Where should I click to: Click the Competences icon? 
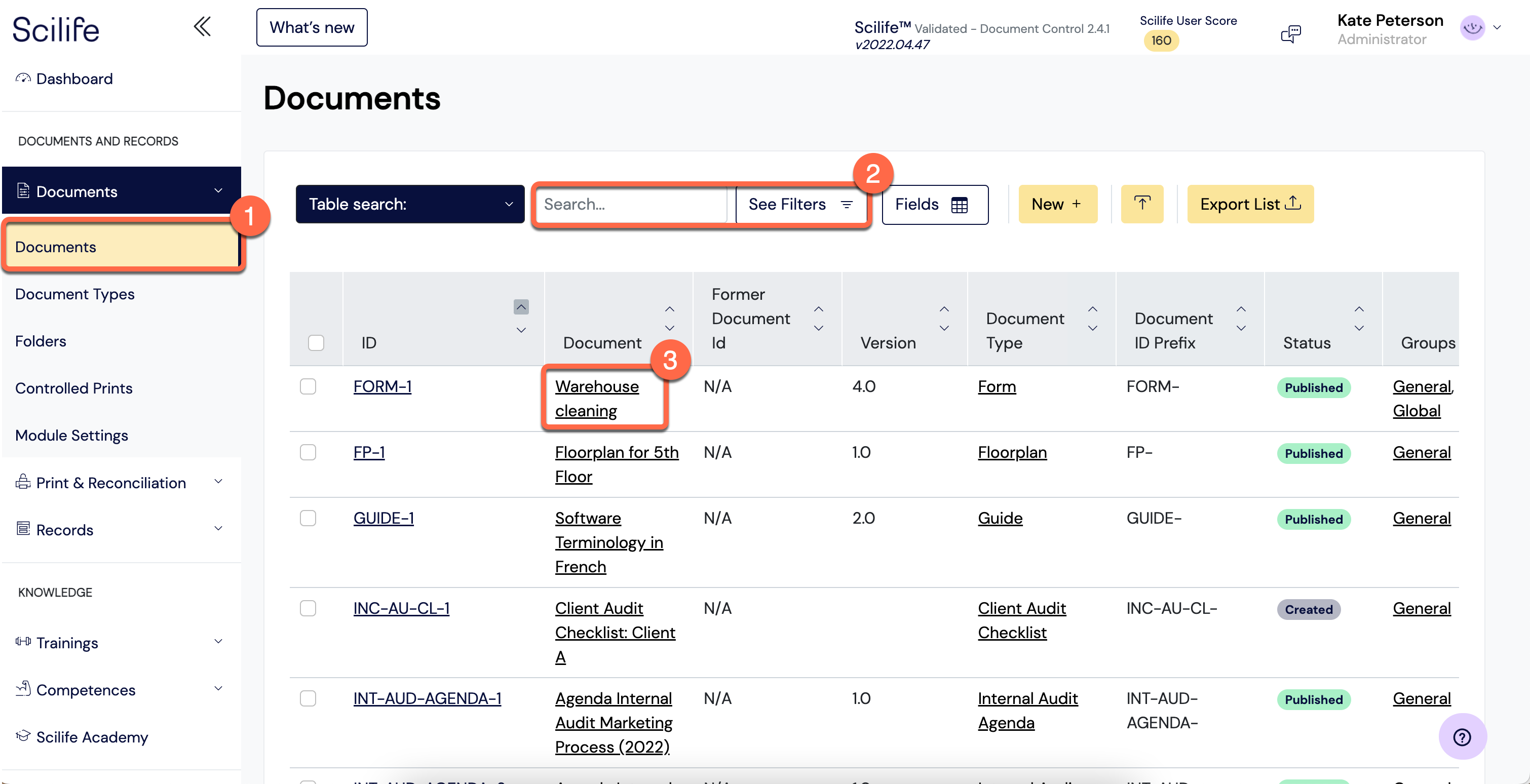coord(23,688)
